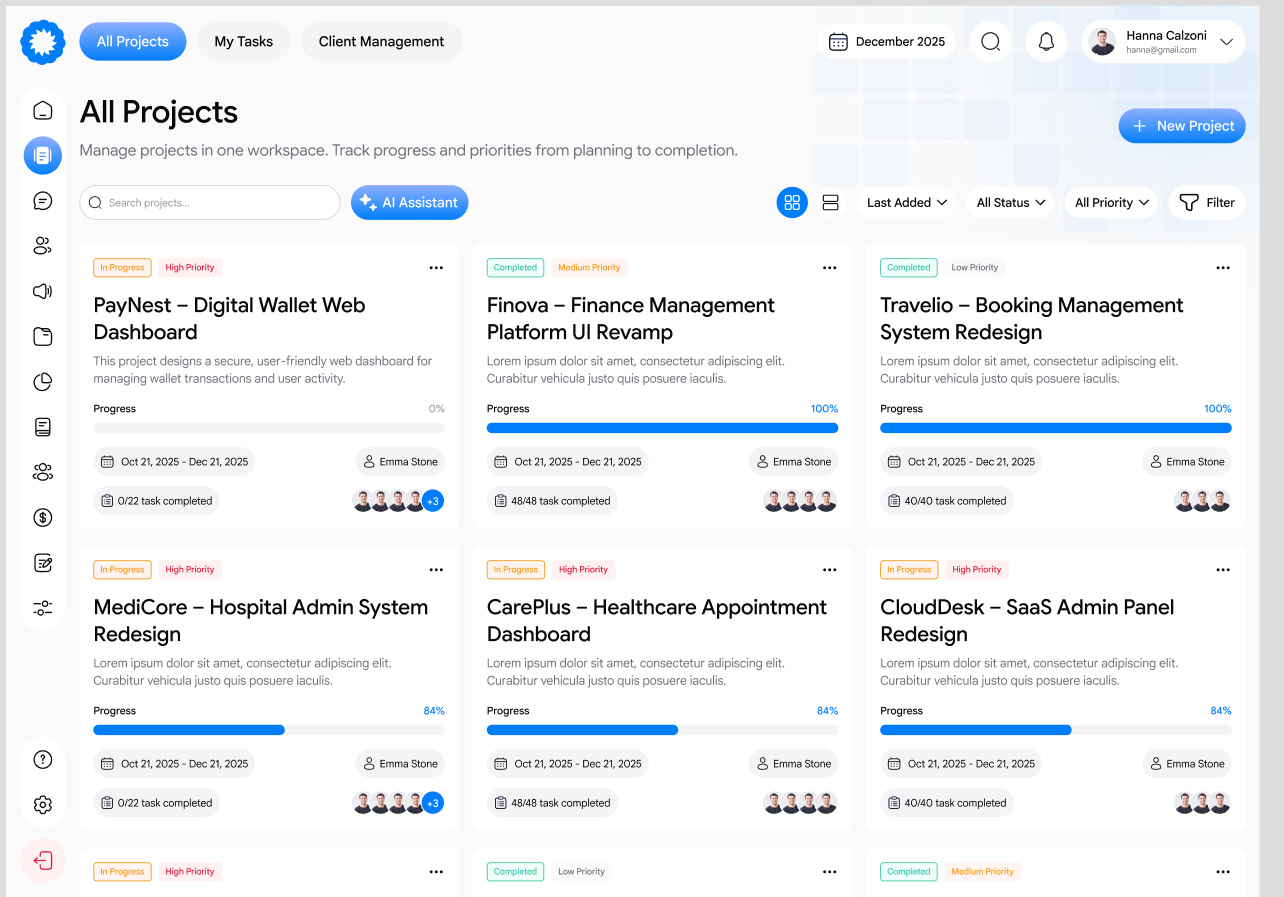Select the billing dollar icon in sidebar
Screen dimensions: 1284x897
point(42,517)
